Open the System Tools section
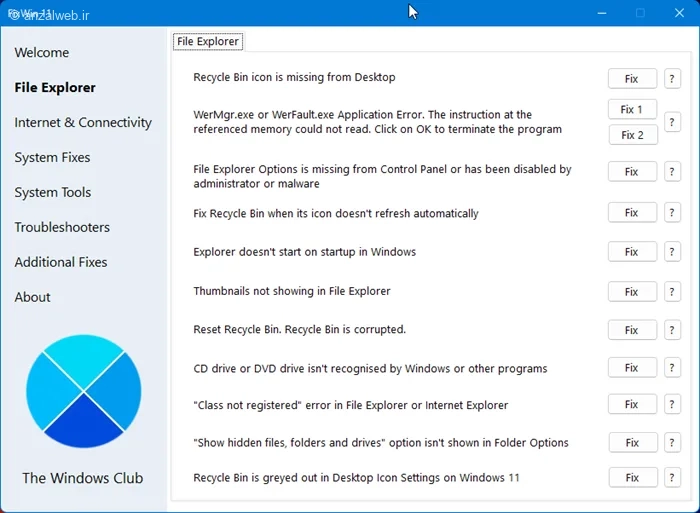This screenshot has width=700, height=513. (52, 193)
